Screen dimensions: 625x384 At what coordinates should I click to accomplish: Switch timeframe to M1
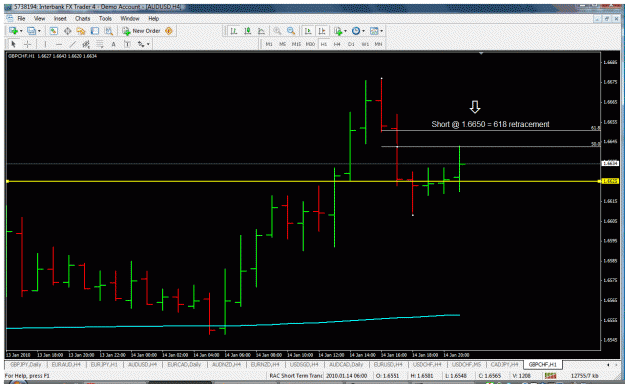tap(269, 44)
